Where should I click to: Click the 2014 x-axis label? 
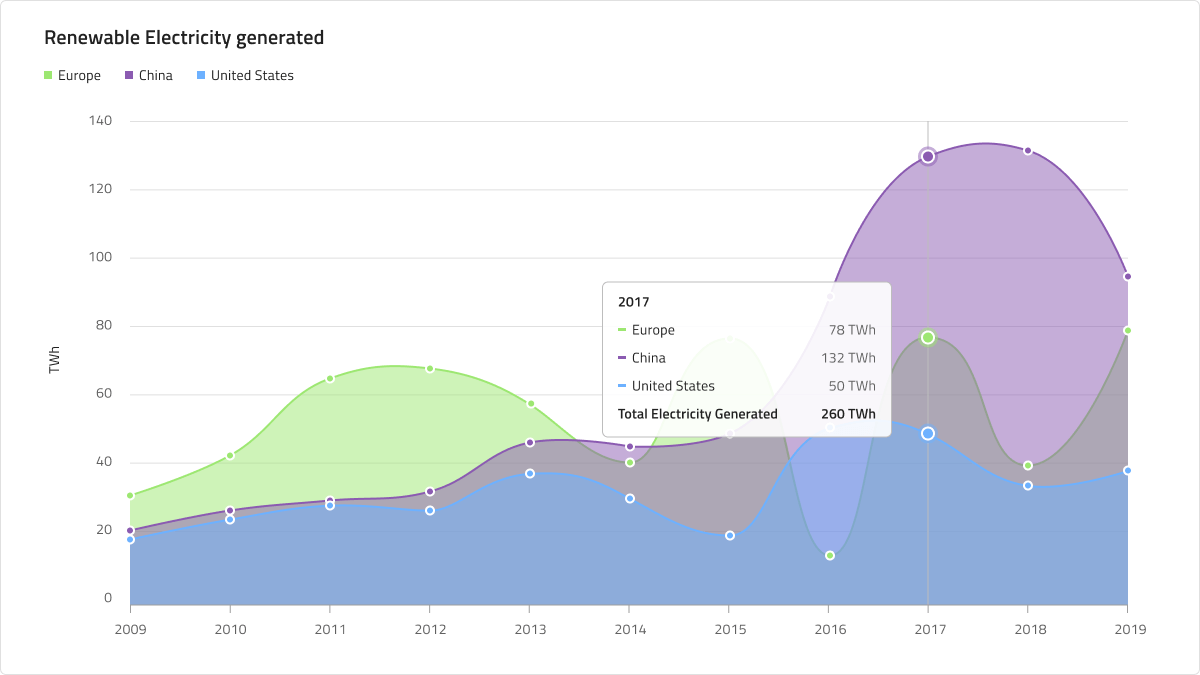630,629
